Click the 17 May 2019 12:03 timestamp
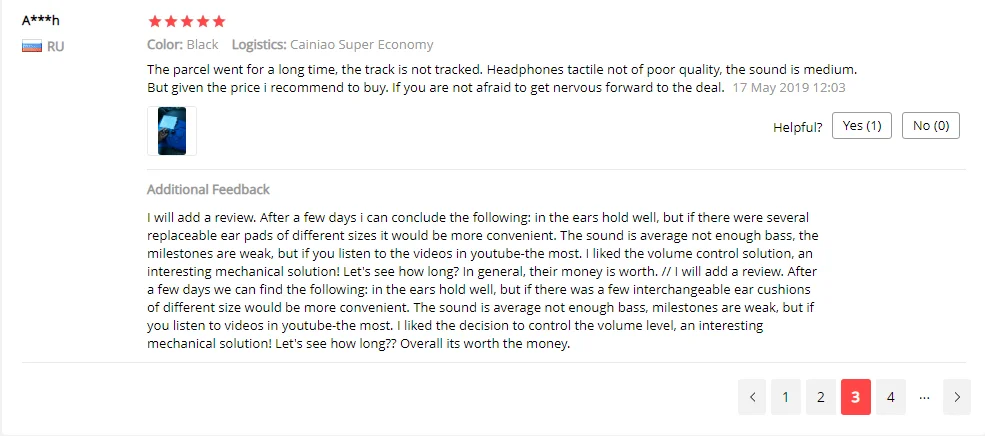Image resolution: width=985 pixels, height=436 pixels. tap(789, 87)
